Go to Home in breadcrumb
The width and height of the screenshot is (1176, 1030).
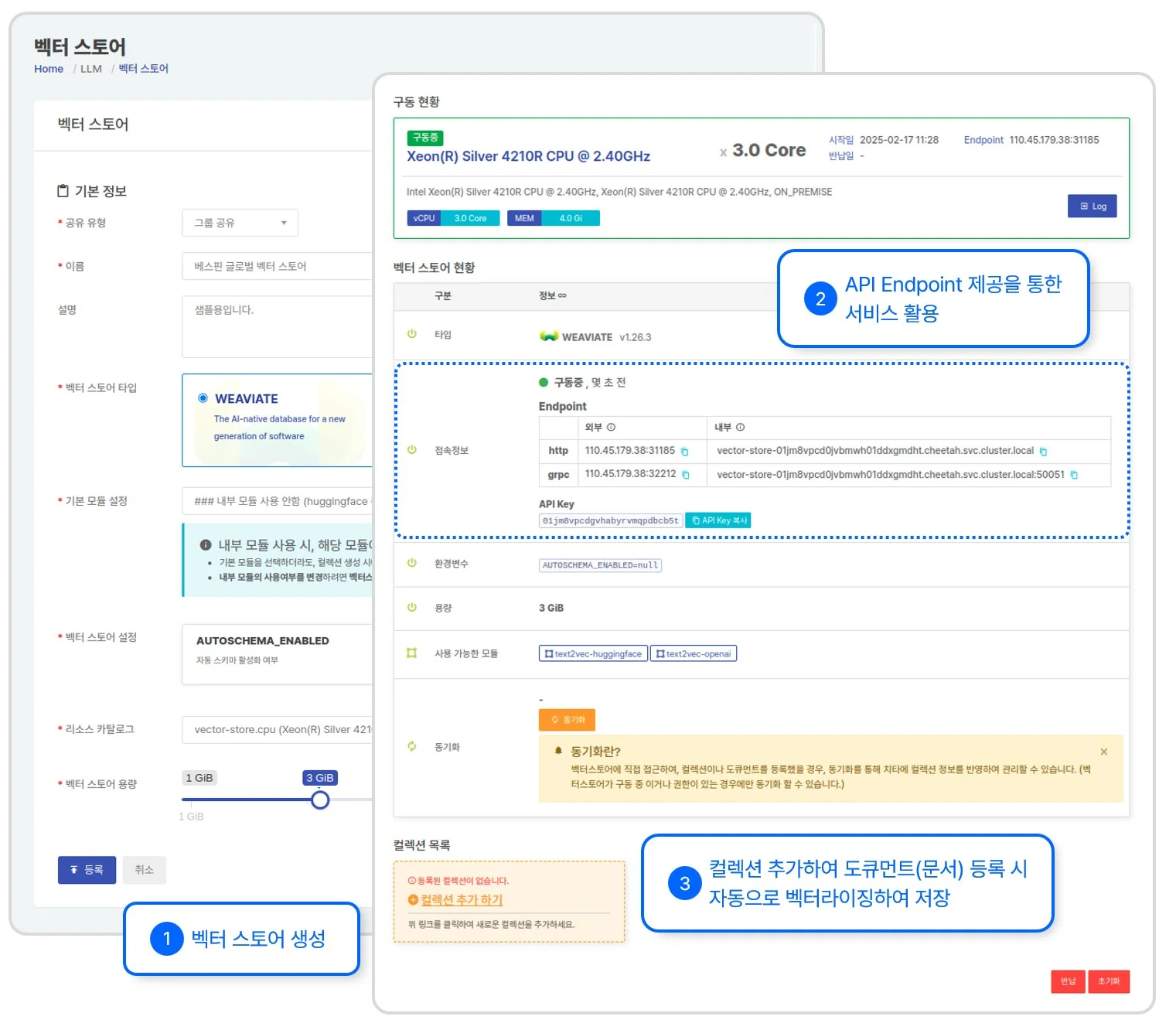[x=49, y=69]
